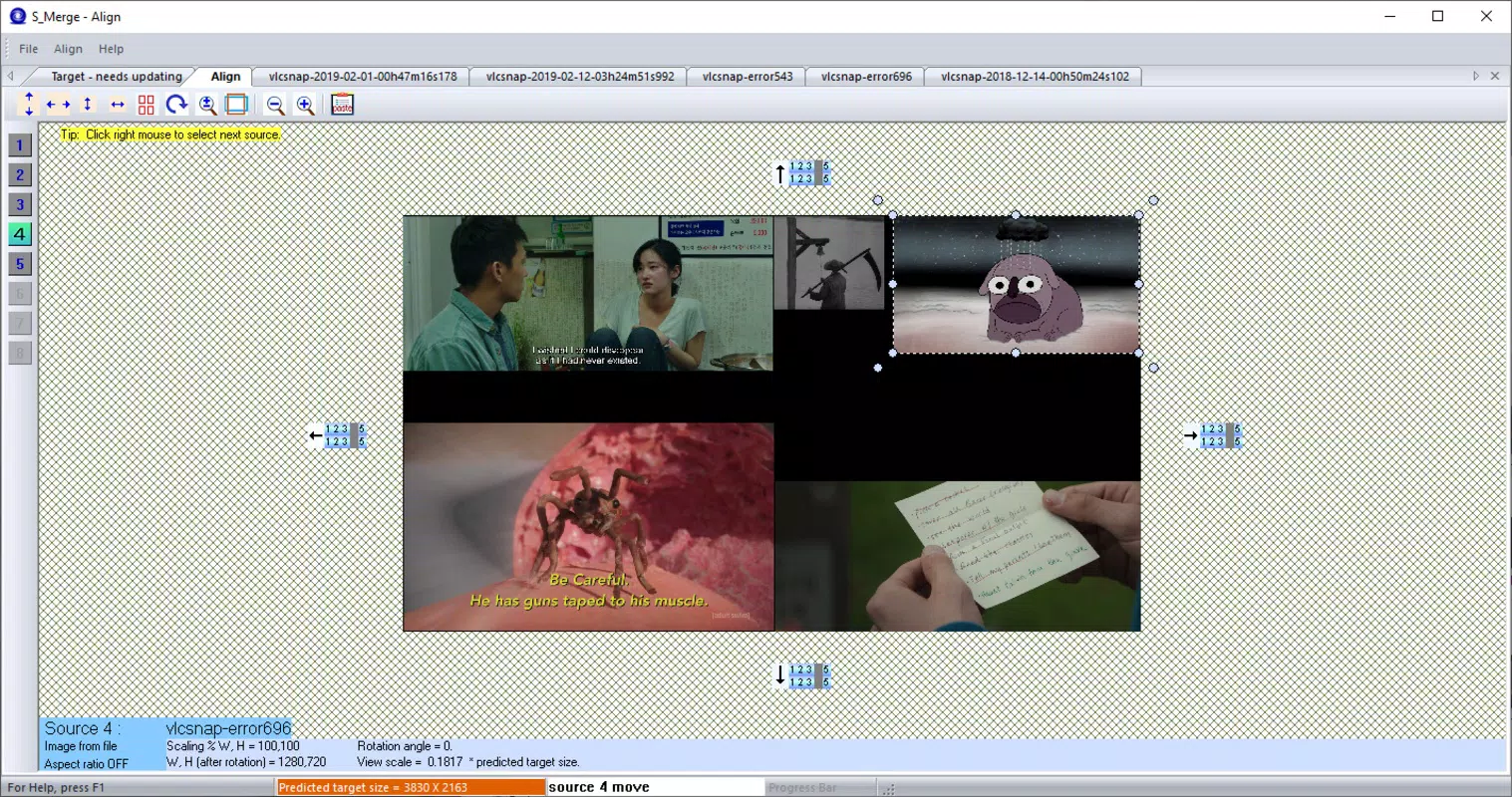This screenshot has height=797, width=1512.
Task: Click the bottom-right outer rotation handle
Action: (x=1153, y=368)
